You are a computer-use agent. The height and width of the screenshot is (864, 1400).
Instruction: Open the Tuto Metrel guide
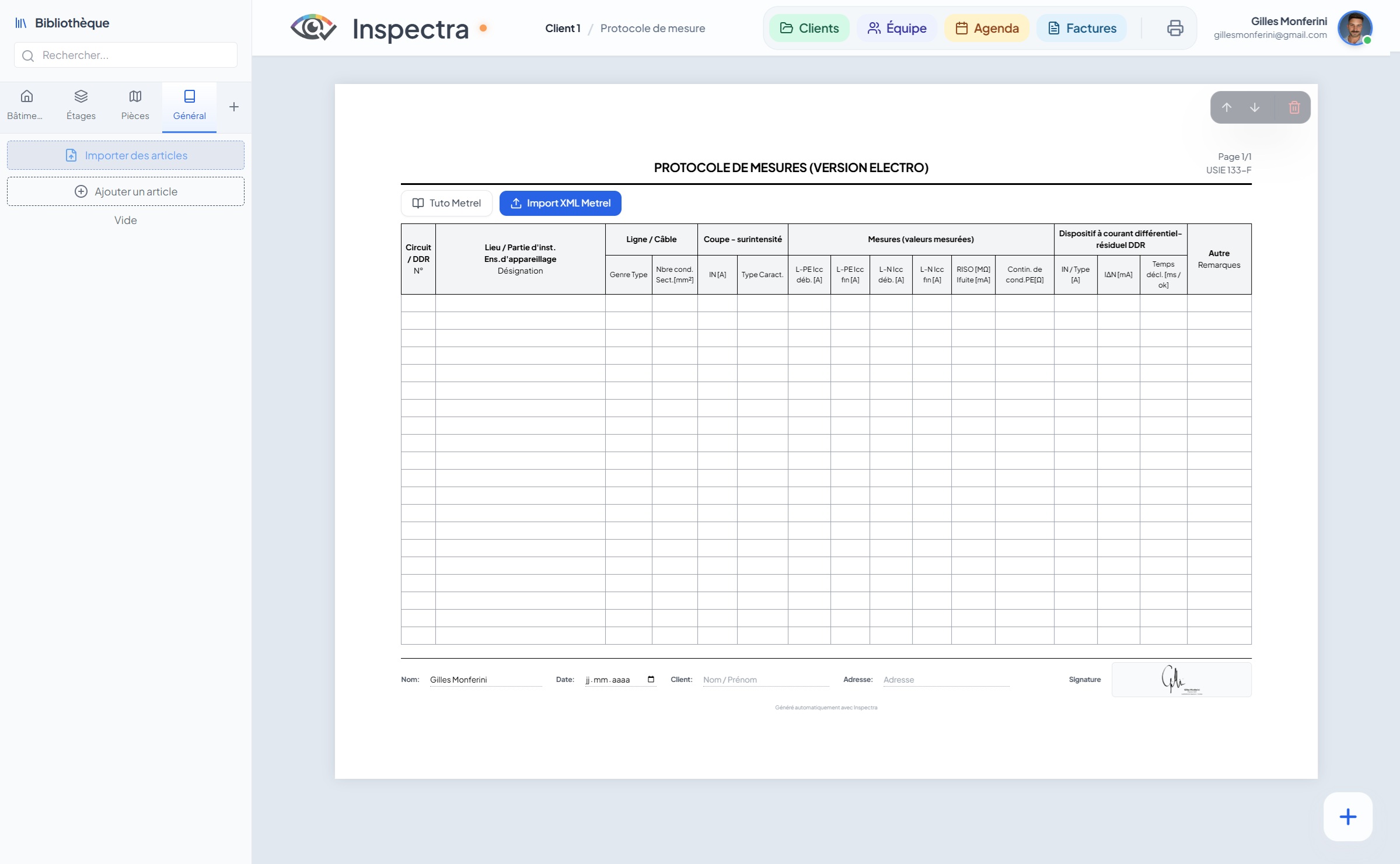coord(446,203)
